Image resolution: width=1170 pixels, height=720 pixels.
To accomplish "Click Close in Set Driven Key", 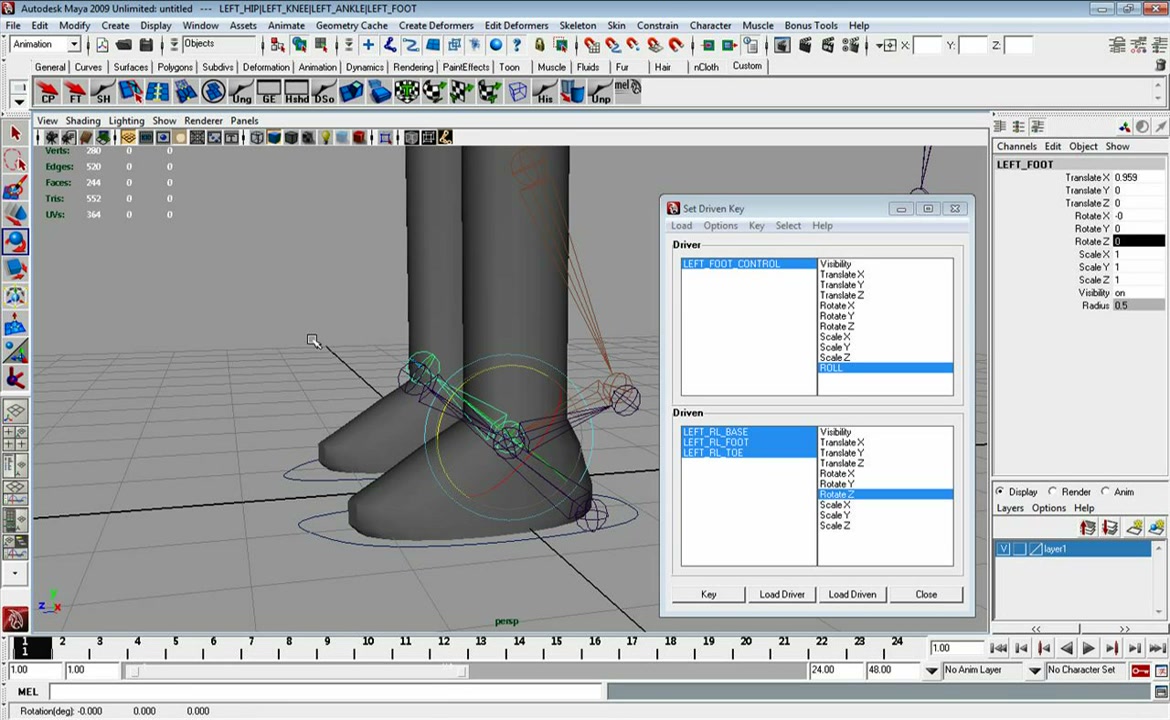I will tap(926, 595).
